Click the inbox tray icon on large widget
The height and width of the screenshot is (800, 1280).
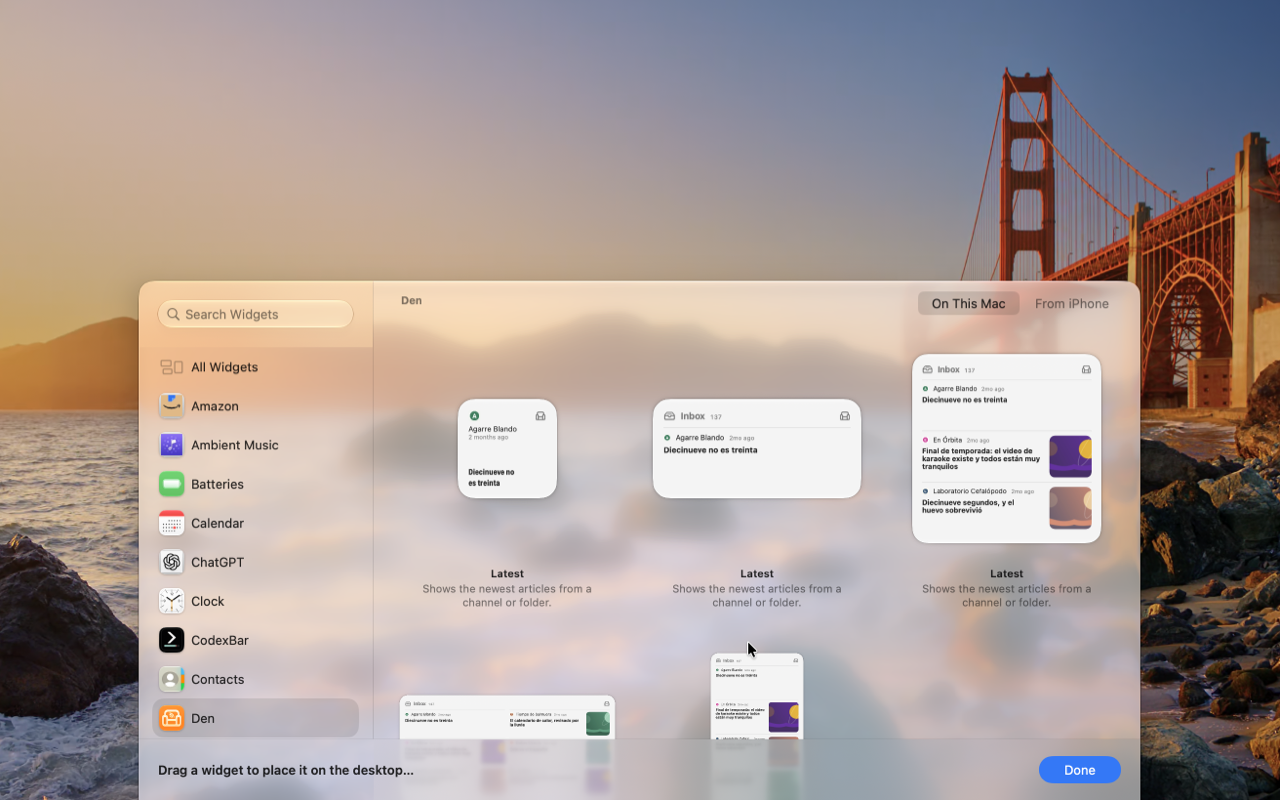pos(928,369)
